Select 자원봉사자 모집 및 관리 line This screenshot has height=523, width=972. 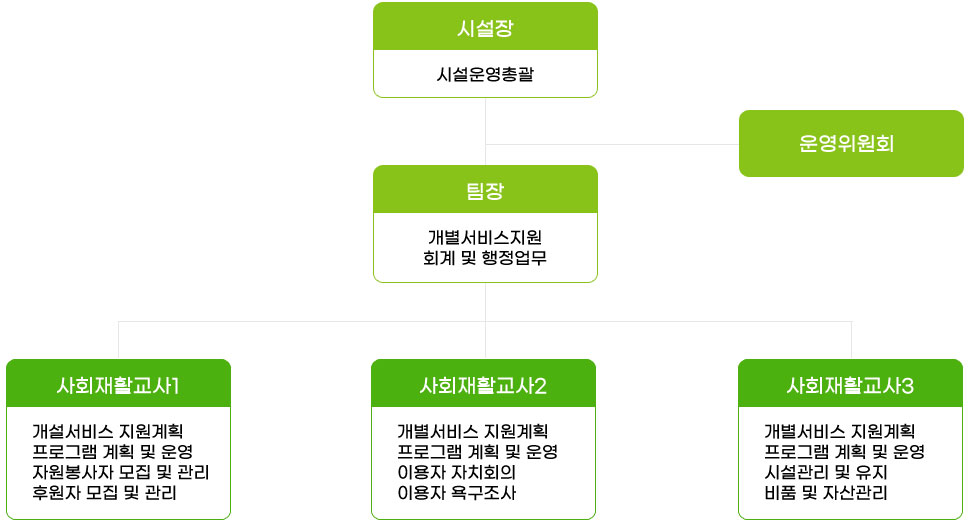point(120,472)
